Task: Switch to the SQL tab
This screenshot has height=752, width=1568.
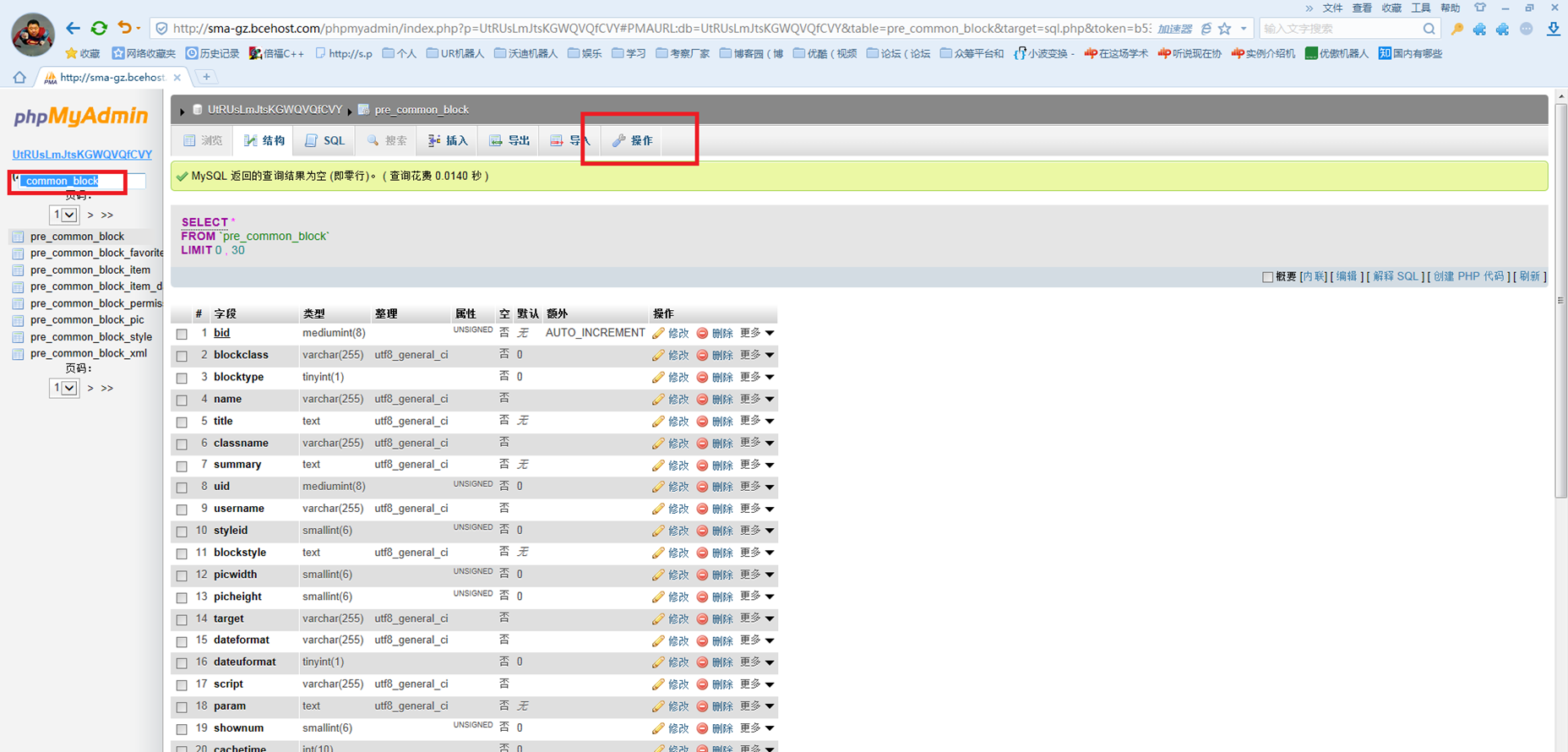Action: 325,140
